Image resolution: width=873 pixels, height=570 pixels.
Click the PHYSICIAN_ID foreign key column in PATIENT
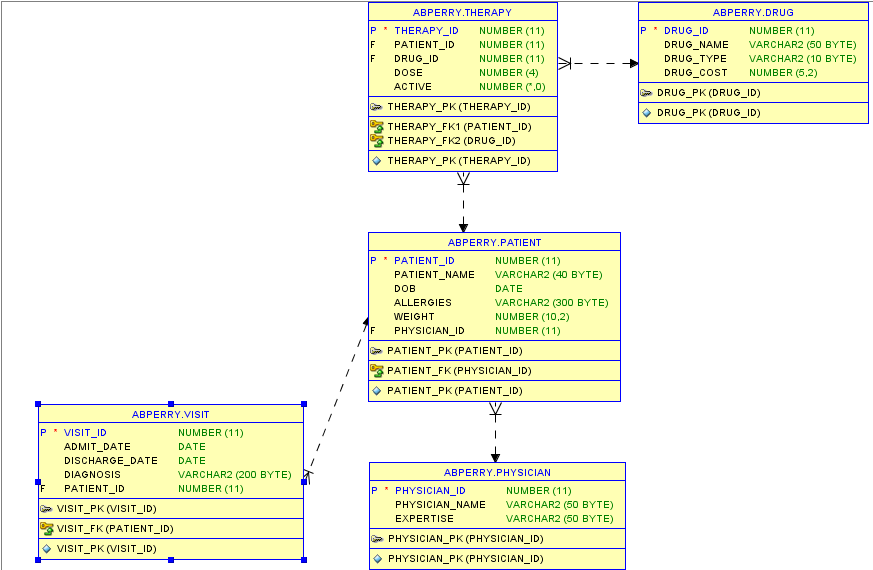(x=429, y=331)
